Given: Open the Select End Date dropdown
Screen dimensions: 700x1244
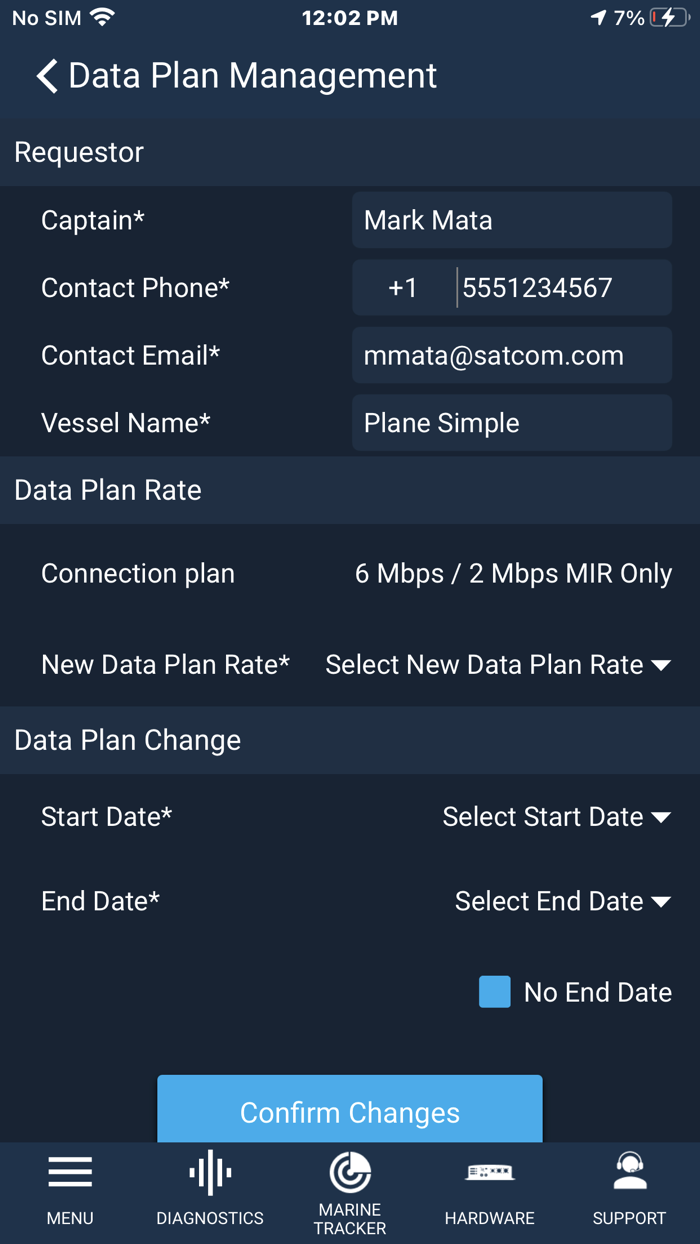Looking at the screenshot, I should (562, 901).
